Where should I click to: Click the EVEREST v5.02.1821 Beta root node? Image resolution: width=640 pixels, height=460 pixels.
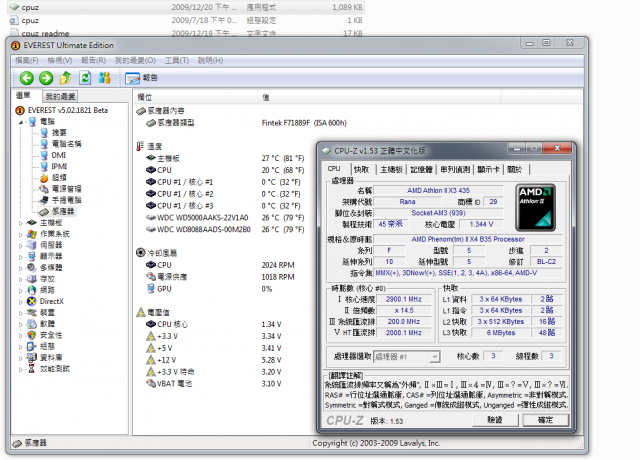click(x=62, y=110)
